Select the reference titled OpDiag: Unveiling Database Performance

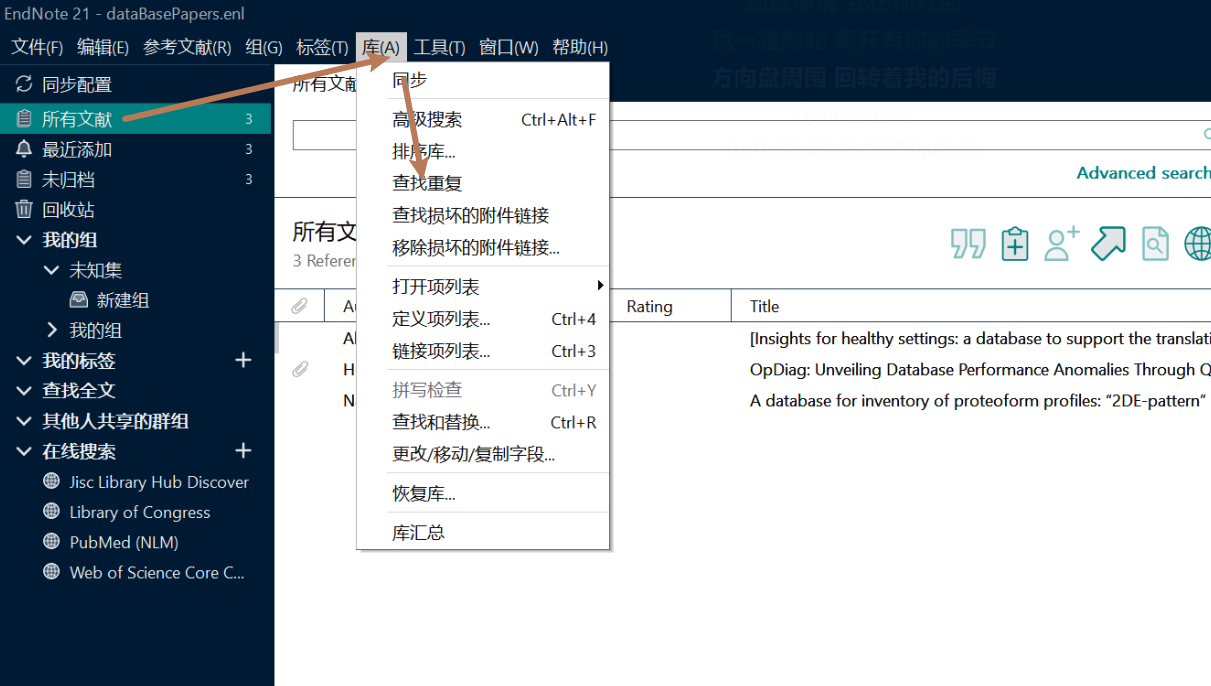980,370
